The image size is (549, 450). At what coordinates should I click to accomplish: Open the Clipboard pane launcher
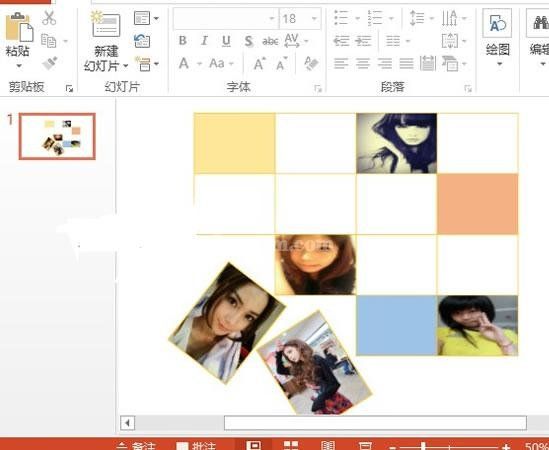click(69, 89)
